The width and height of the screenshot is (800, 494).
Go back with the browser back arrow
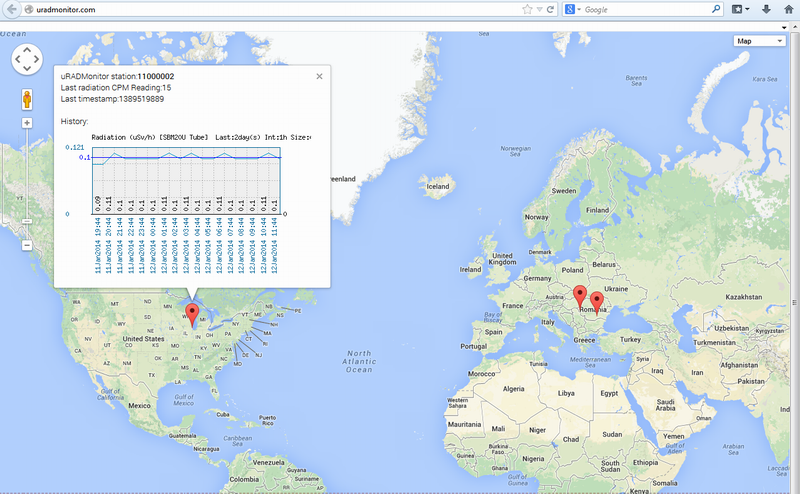(x=11, y=9)
